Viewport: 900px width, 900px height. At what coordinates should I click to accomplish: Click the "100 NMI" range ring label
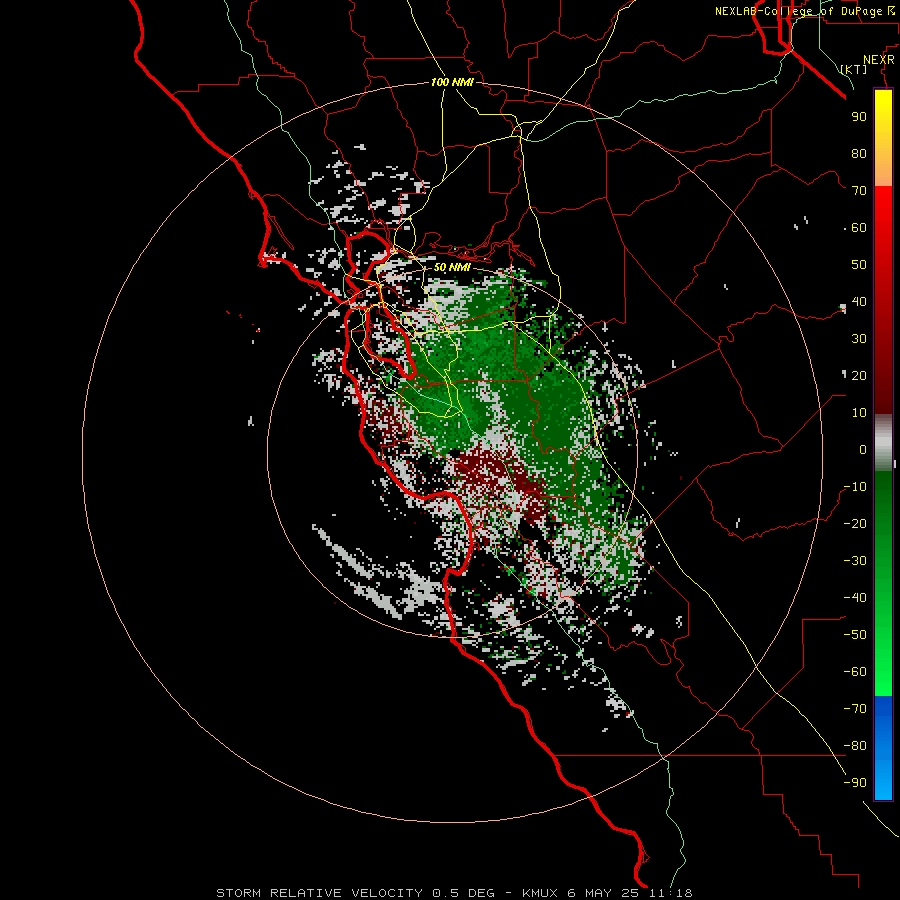coord(452,83)
